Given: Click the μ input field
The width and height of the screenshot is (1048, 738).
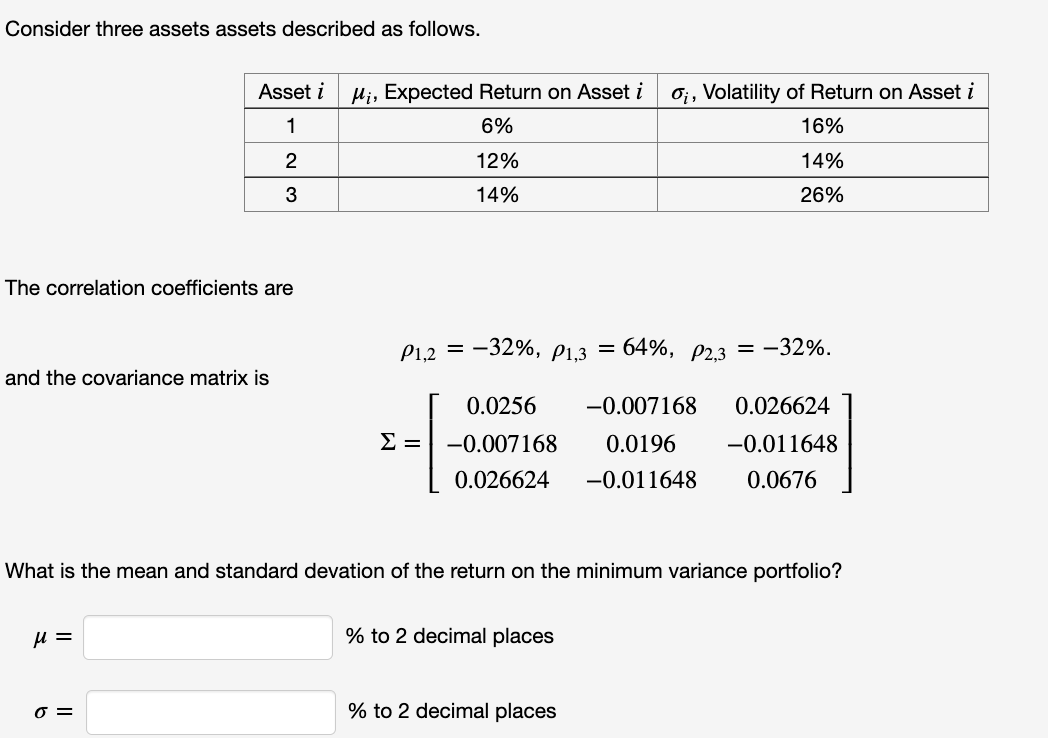Looking at the screenshot, I should pyautogui.click(x=207, y=636).
